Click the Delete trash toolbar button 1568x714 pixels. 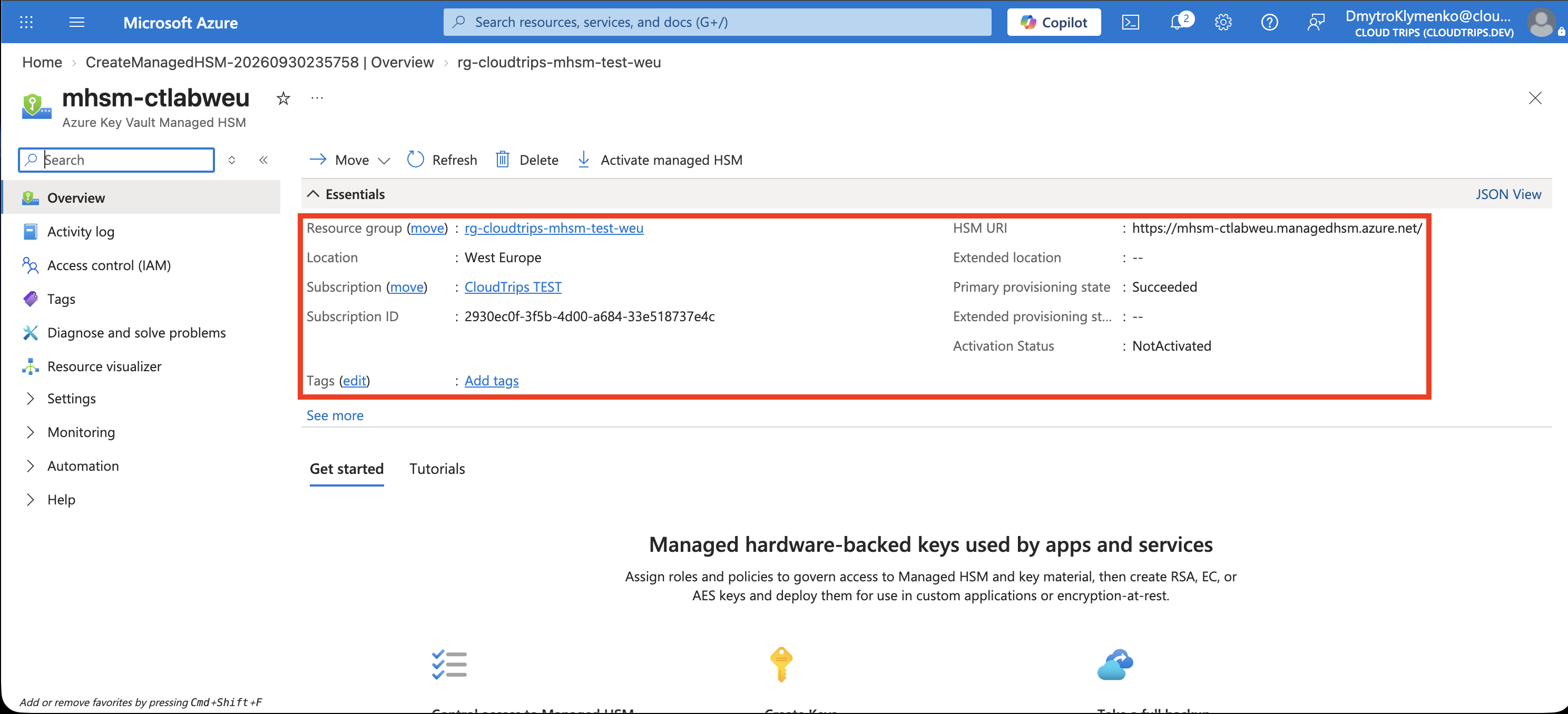527,160
